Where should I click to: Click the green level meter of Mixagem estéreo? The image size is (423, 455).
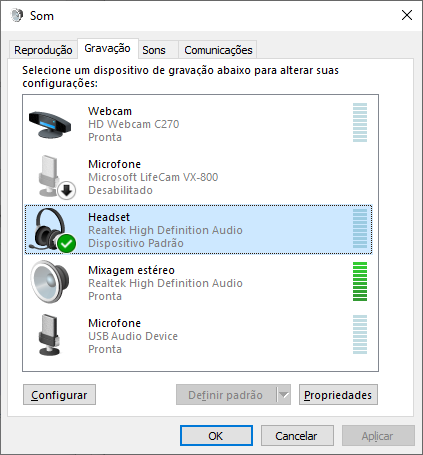coord(360,282)
